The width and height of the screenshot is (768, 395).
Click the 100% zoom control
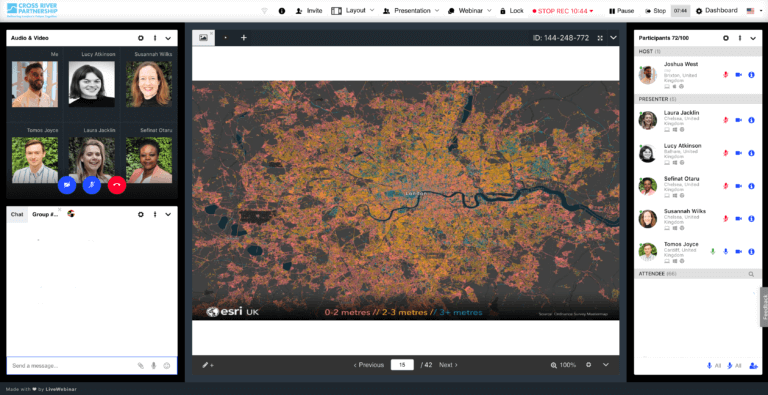point(563,365)
